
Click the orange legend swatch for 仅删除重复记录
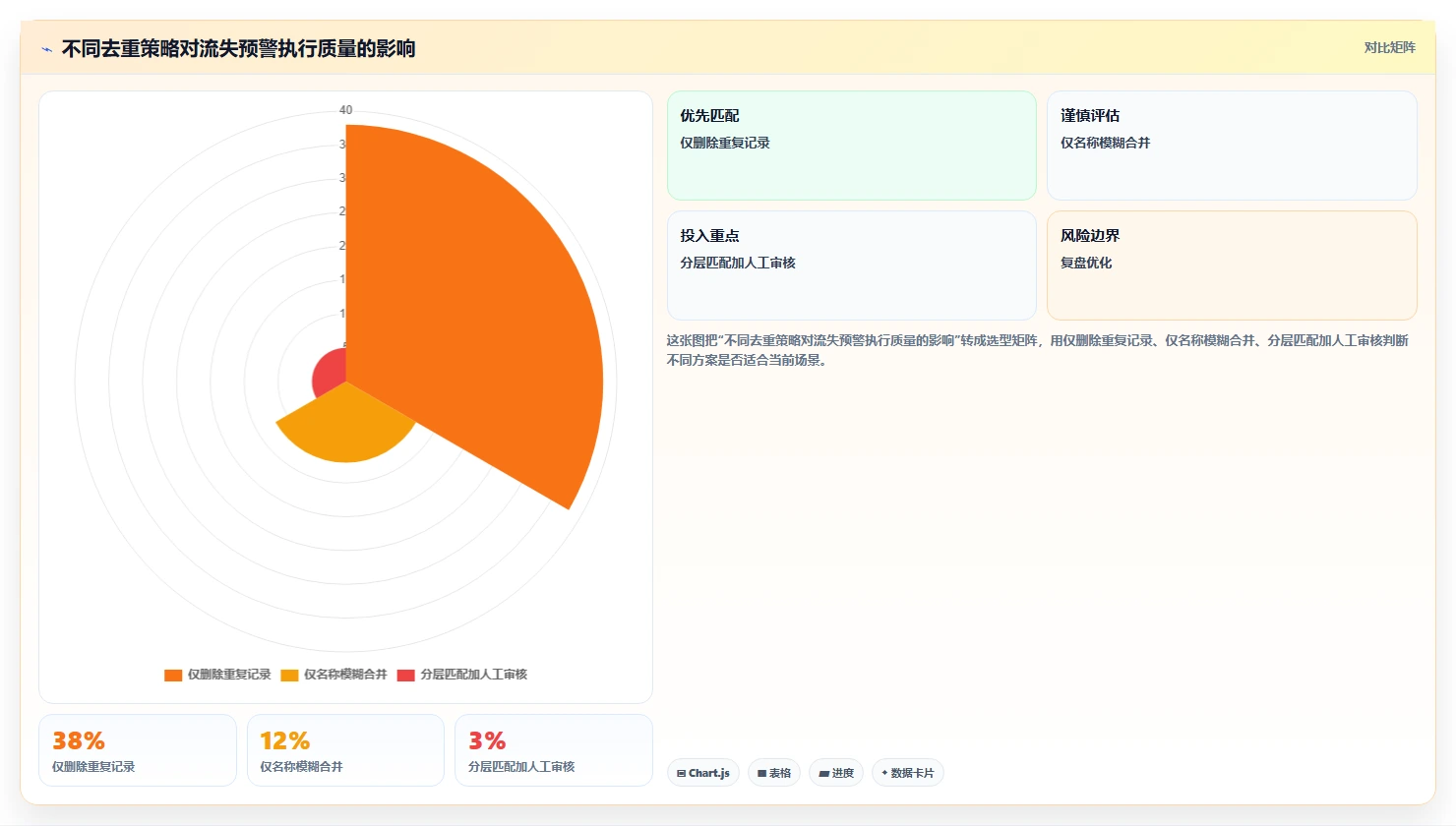pos(173,675)
